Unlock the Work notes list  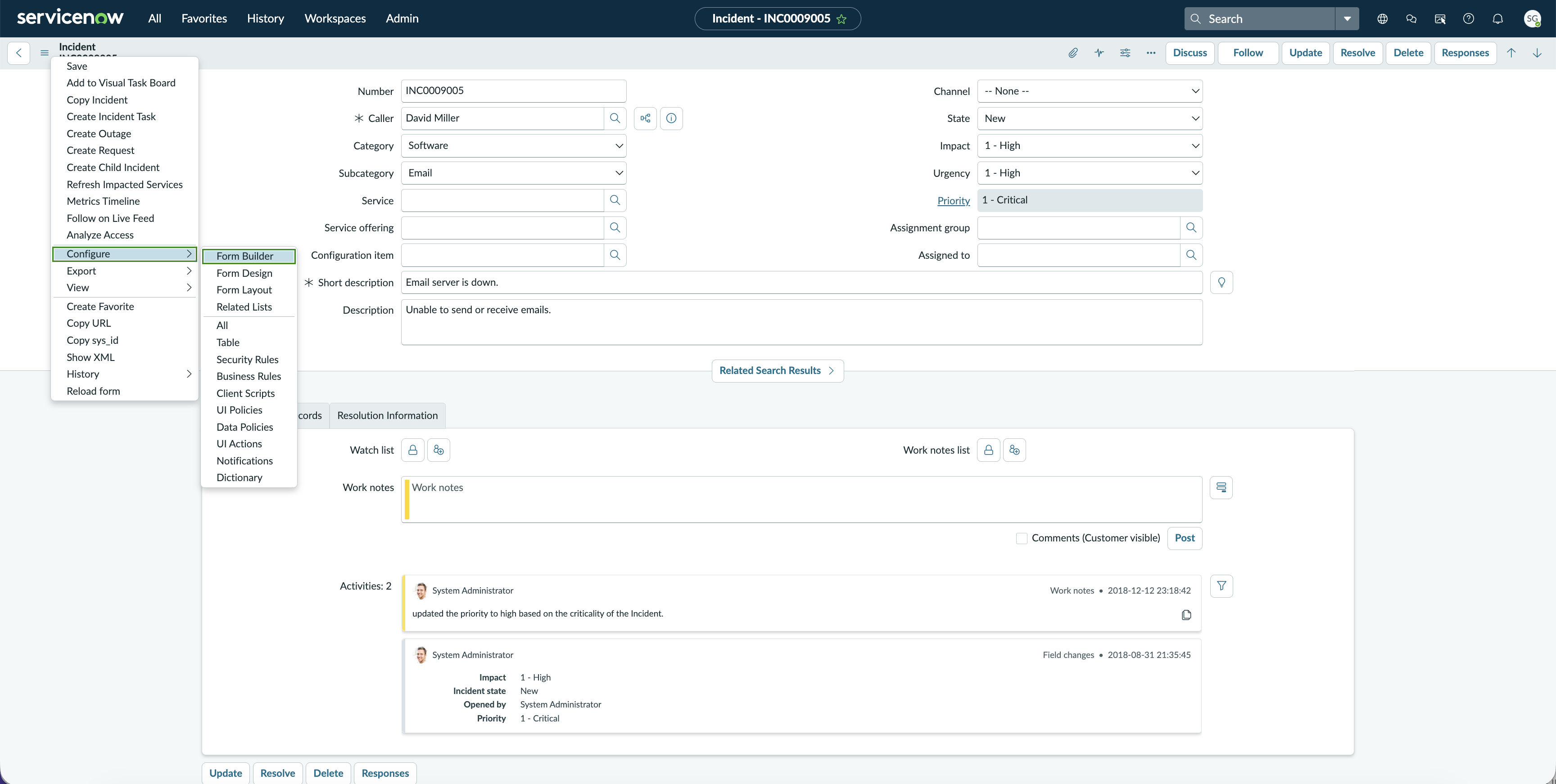(x=988, y=450)
